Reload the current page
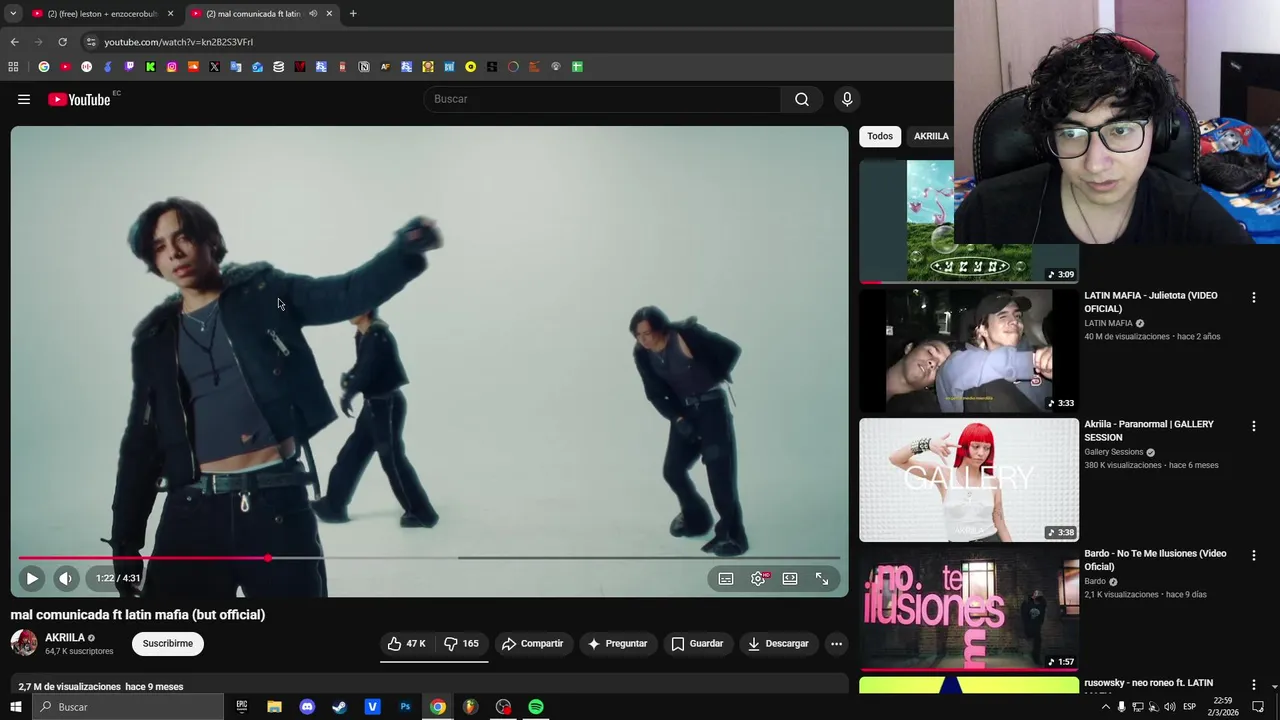This screenshot has width=1280, height=720. (62, 42)
